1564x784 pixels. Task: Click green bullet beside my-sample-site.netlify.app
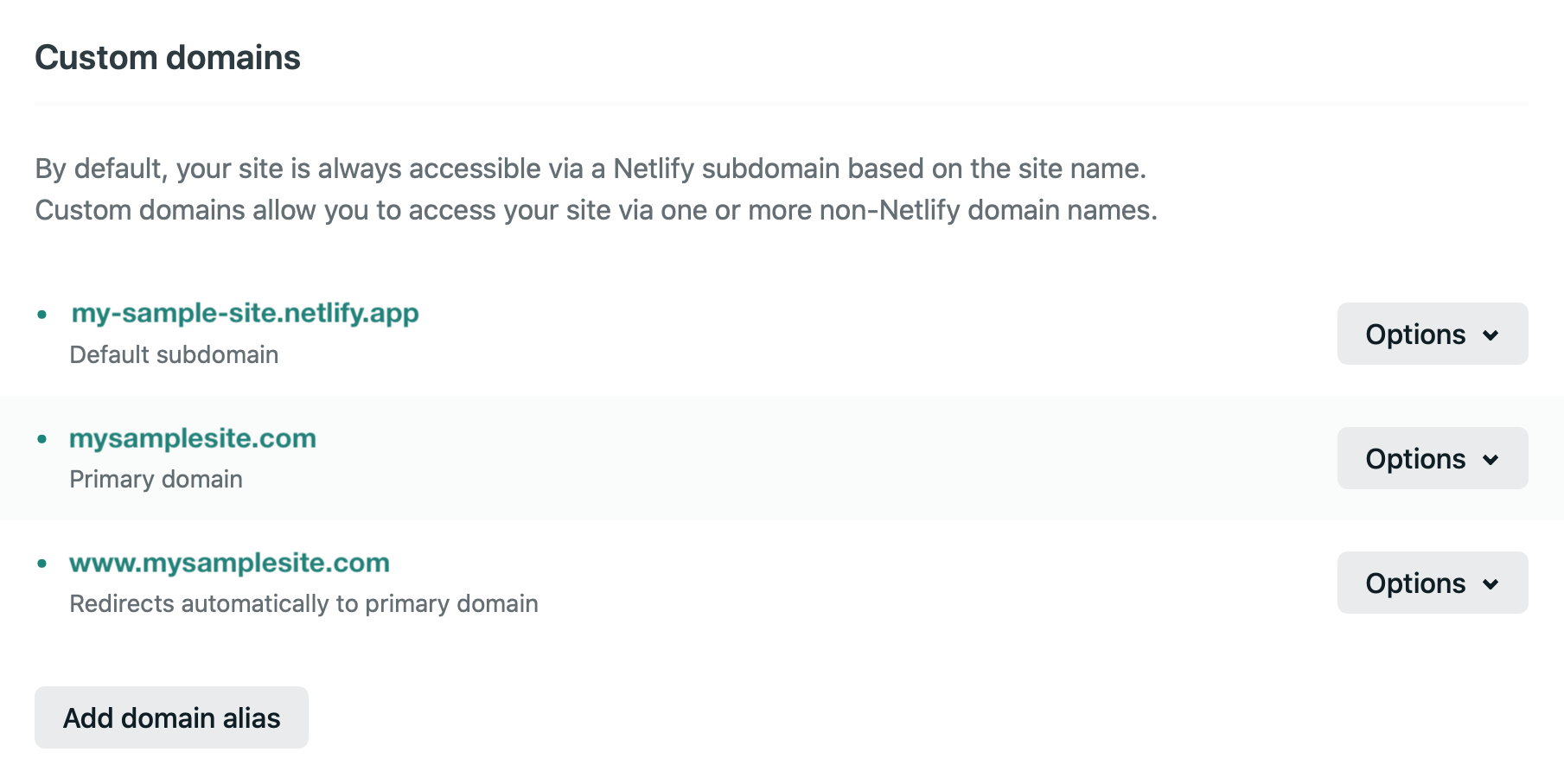coord(41,315)
